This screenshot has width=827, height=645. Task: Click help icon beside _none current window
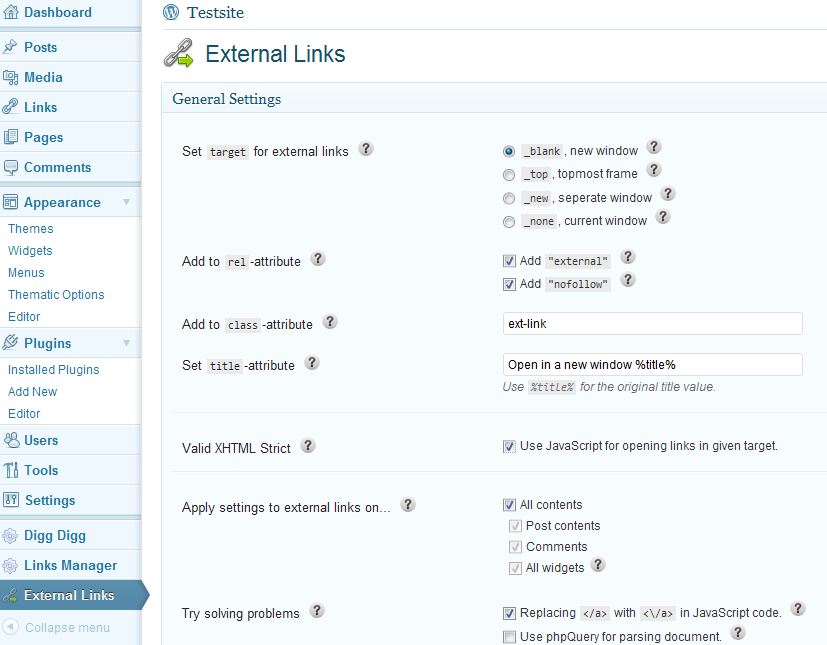point(663,217)
